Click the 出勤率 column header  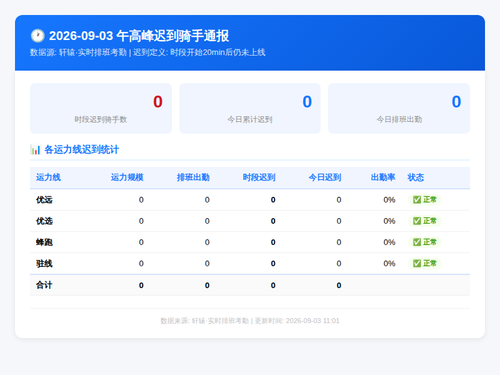(x=383, y=177)
